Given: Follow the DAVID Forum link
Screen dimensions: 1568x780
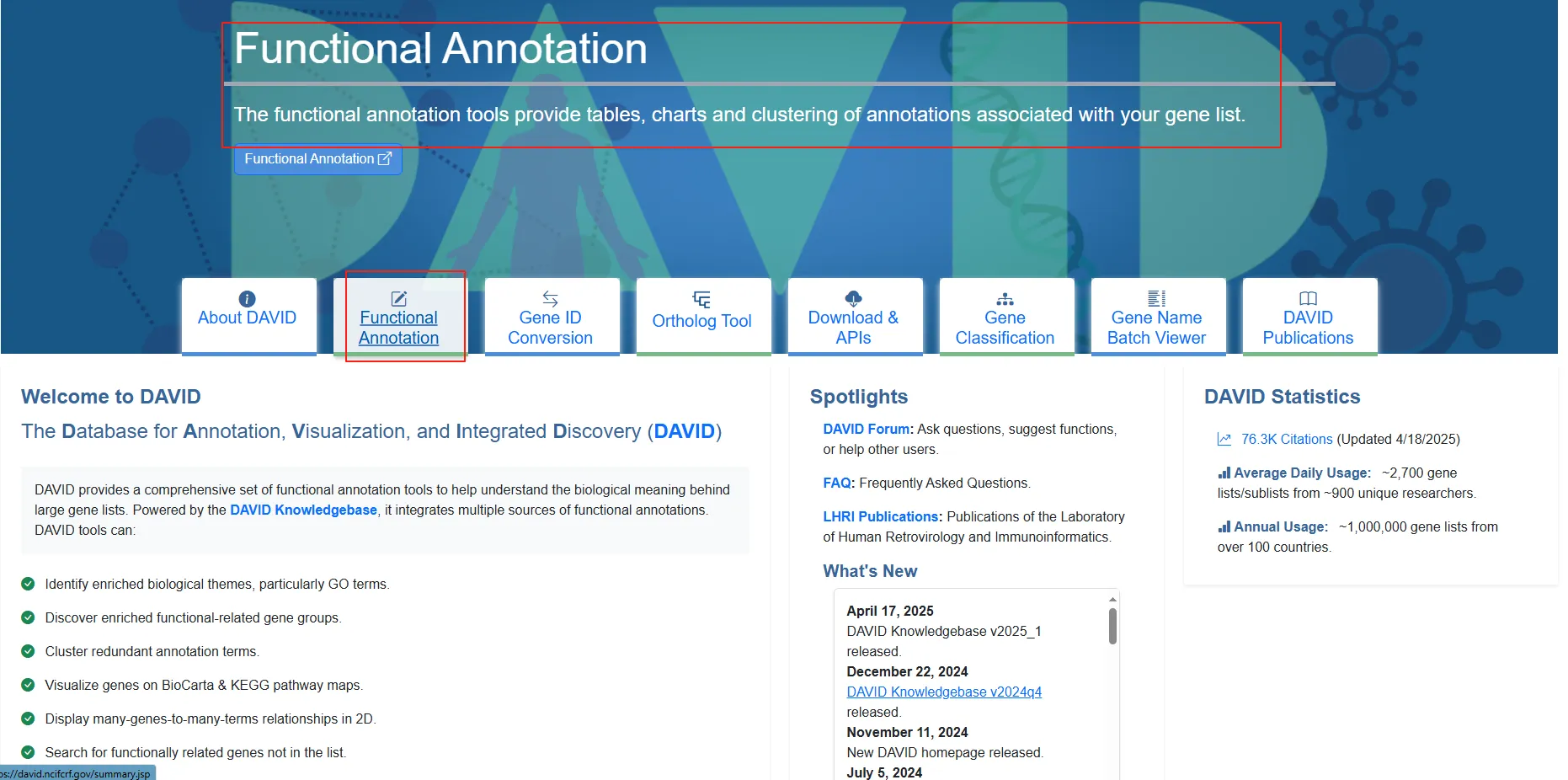Looking at the screenshot, I should coord(866,429).
